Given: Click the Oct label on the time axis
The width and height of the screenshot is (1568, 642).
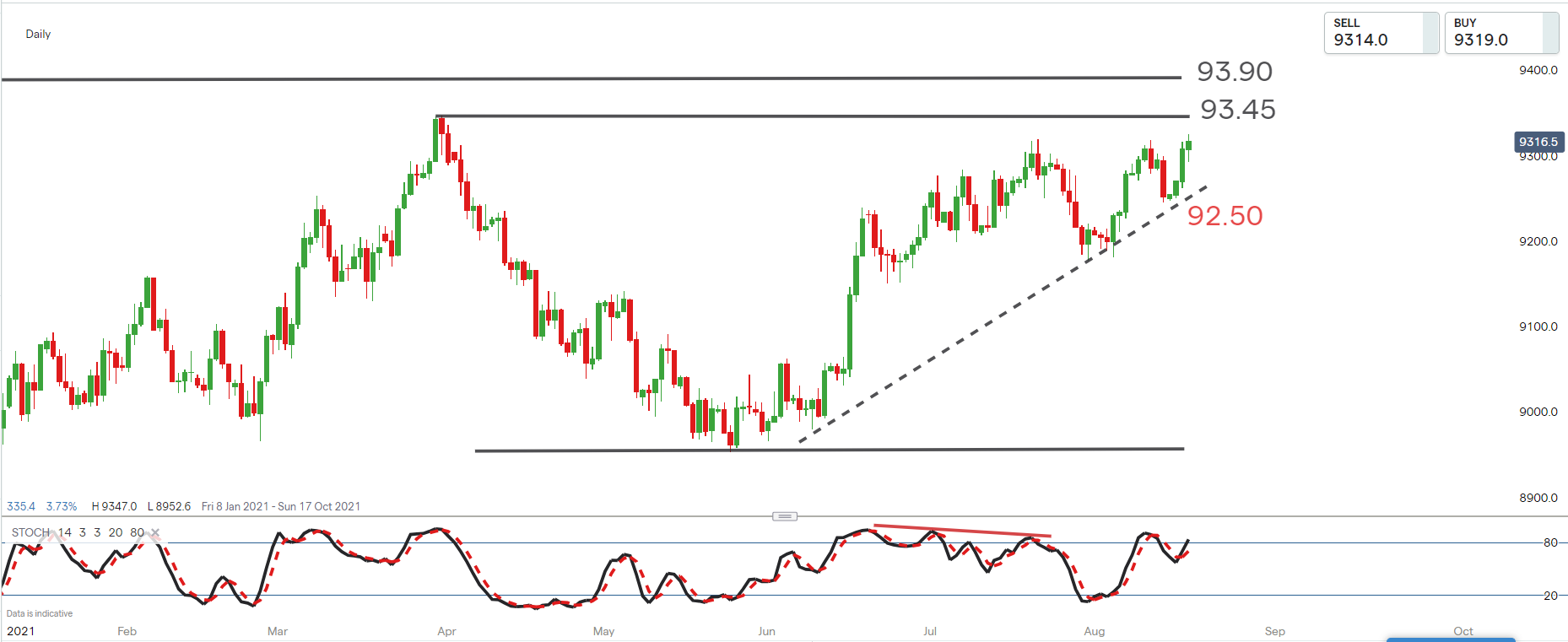Looking at the screenshot, I should click(1463, 631).
